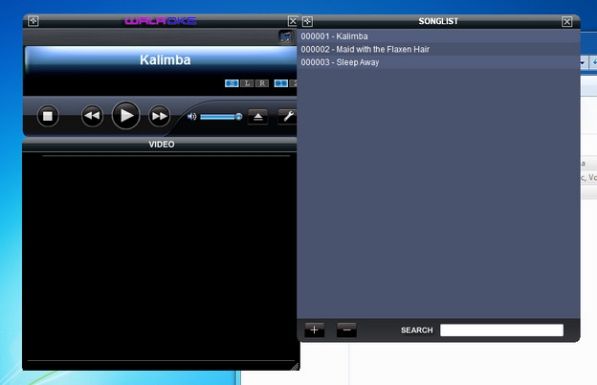Start playing Kalimba with the play button

126,115
